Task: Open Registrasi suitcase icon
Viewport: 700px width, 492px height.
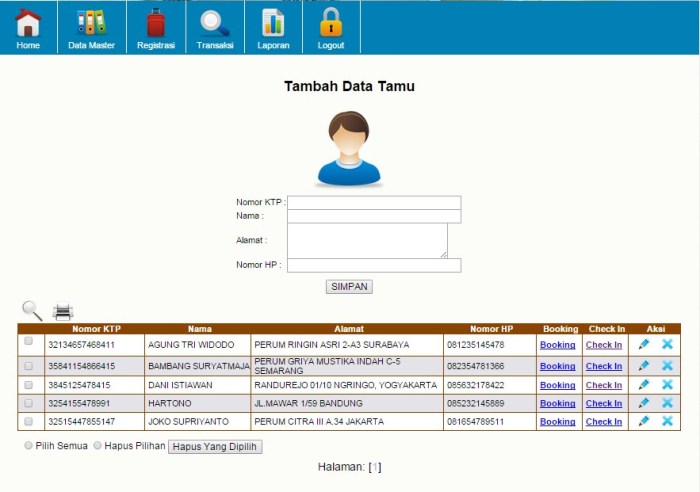Action: click(156, 22)
